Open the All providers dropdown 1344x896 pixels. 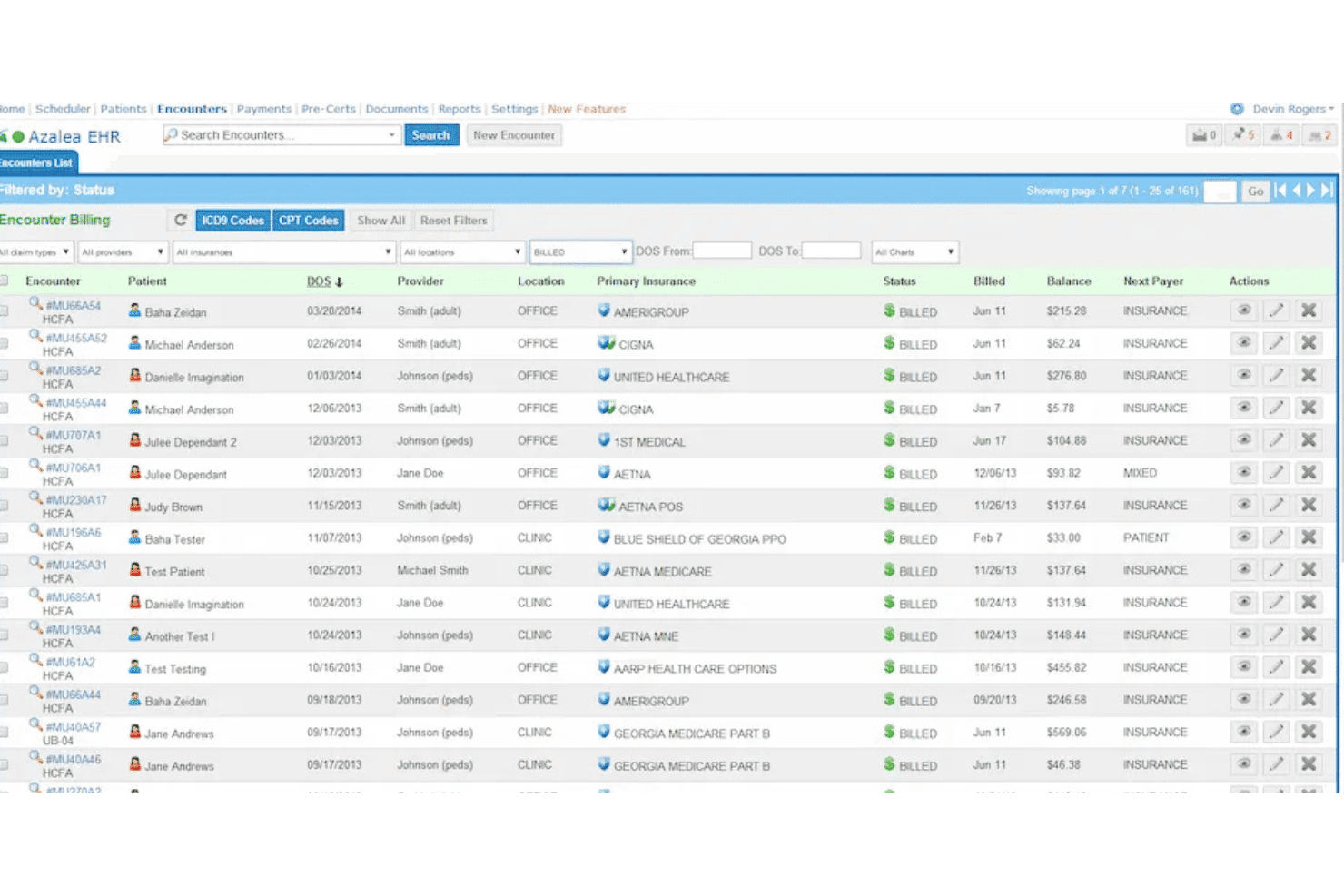123,252
